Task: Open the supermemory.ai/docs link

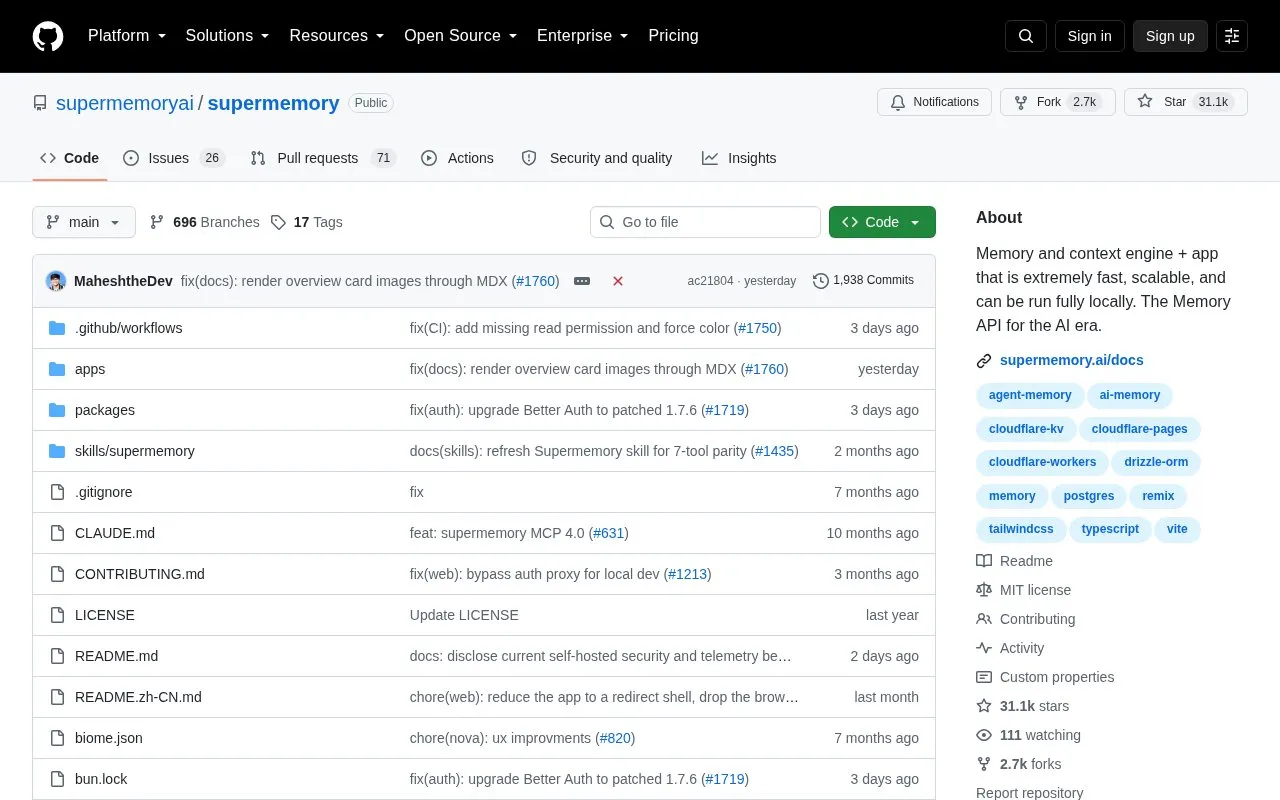Action: (1072, 360)
